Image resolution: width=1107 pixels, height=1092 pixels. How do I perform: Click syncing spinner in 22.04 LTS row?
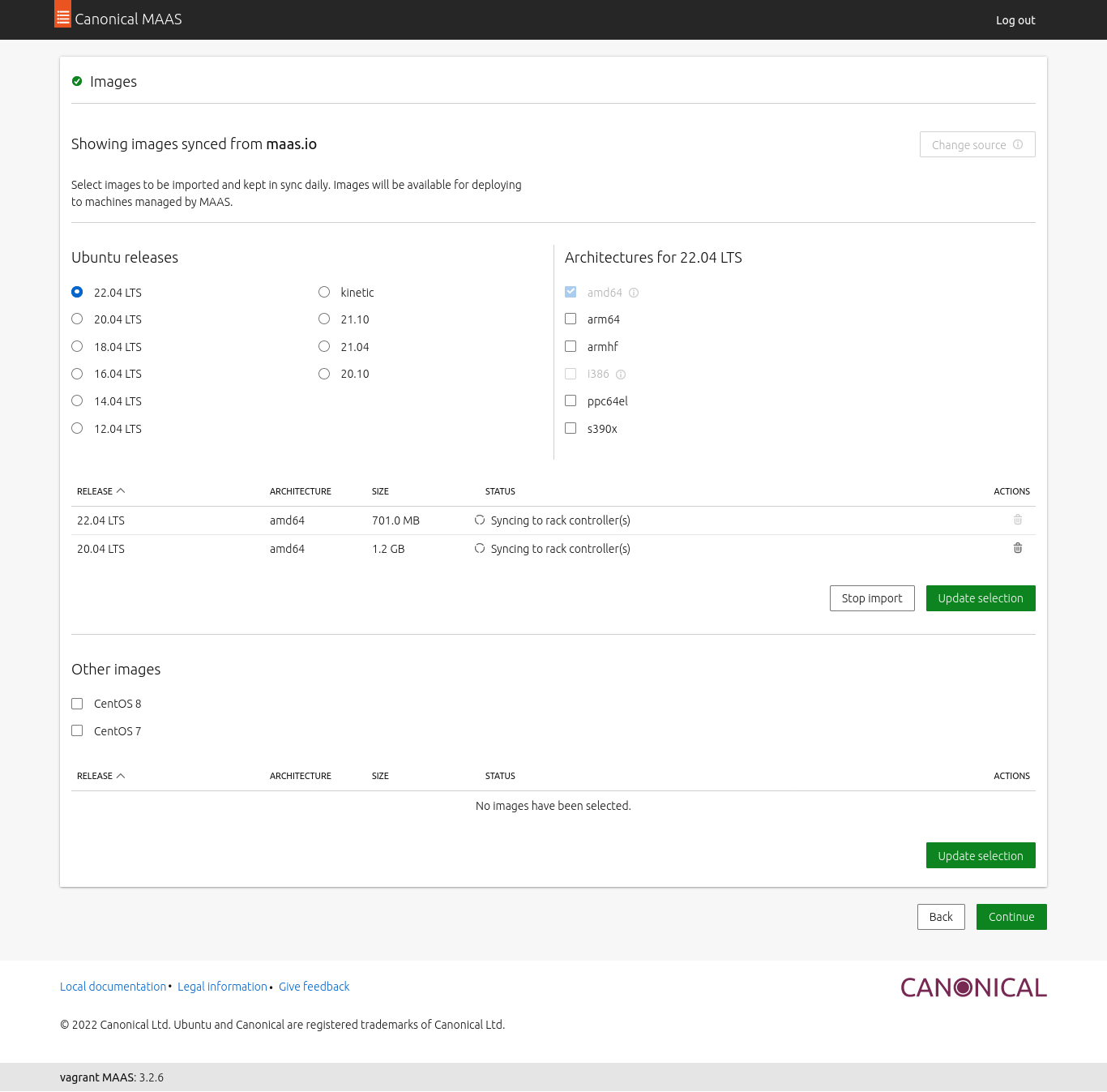480,520
